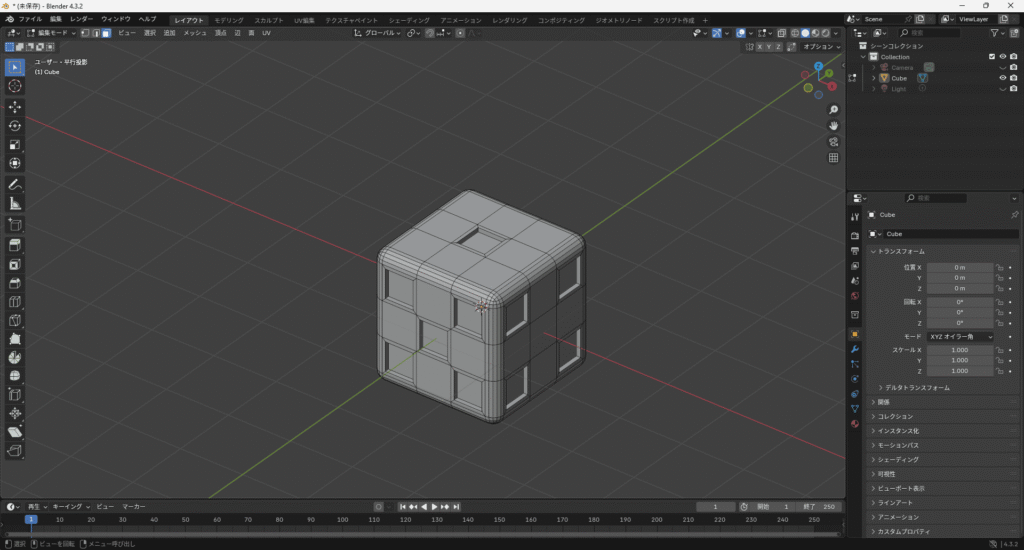
Task: Select the Knife tool
Action: [14, 321]
